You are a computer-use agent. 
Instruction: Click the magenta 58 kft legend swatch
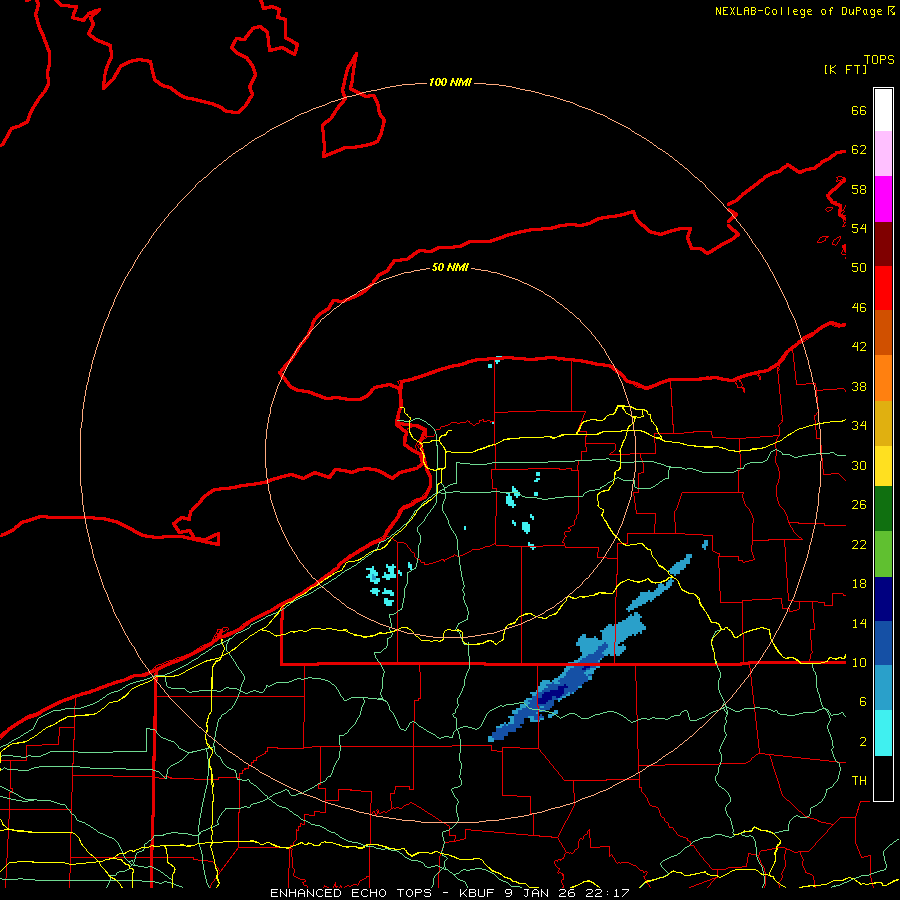tap(883, 199)
